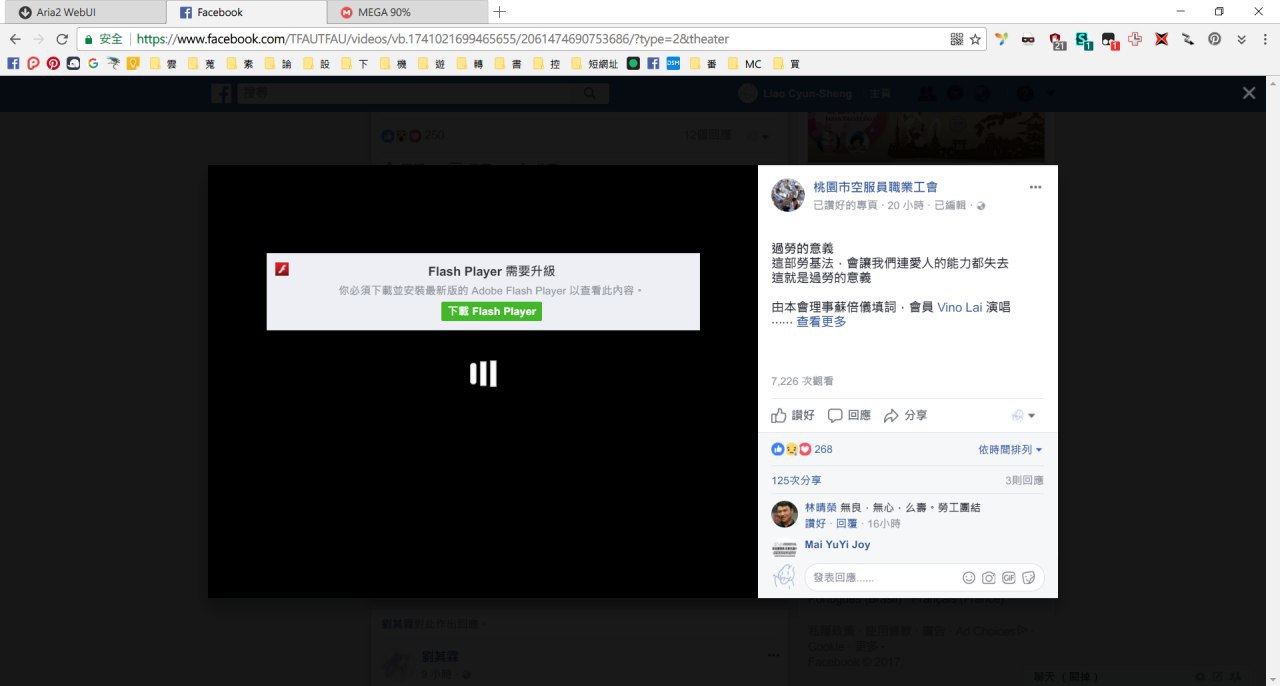
Task: Click the emoji icon in comment box
Action: pyautogui.click(x=968, y=578)
